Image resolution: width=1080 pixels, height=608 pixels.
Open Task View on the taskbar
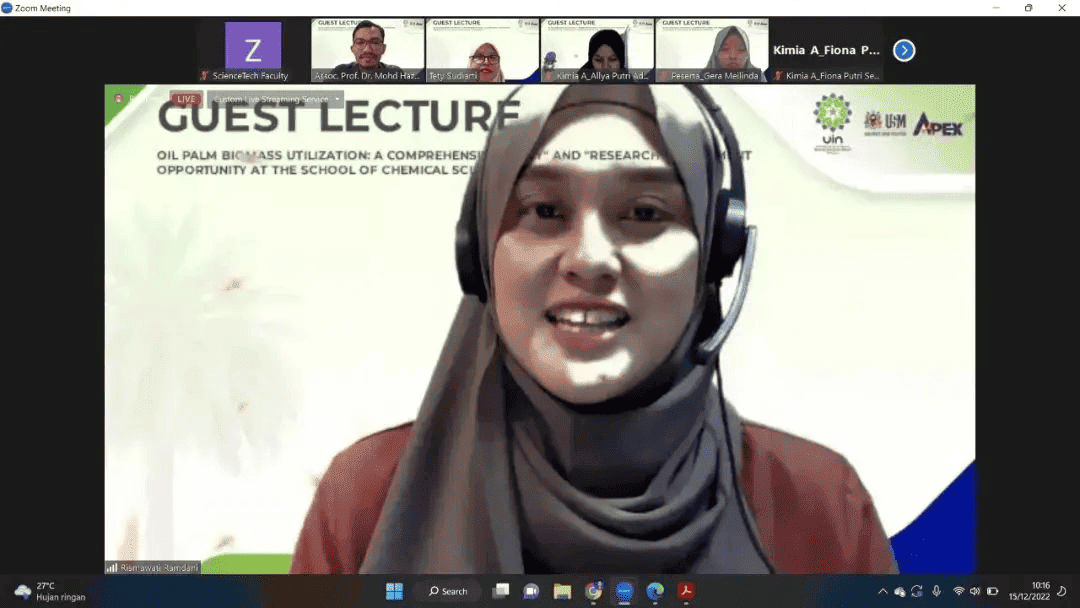tap(501, 591)
